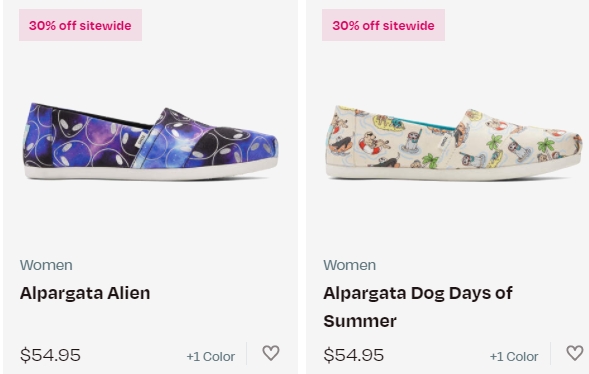Click the $54.95 price for Alpargata Alien
Screen dimensions: 589x374
pos(50,355)
